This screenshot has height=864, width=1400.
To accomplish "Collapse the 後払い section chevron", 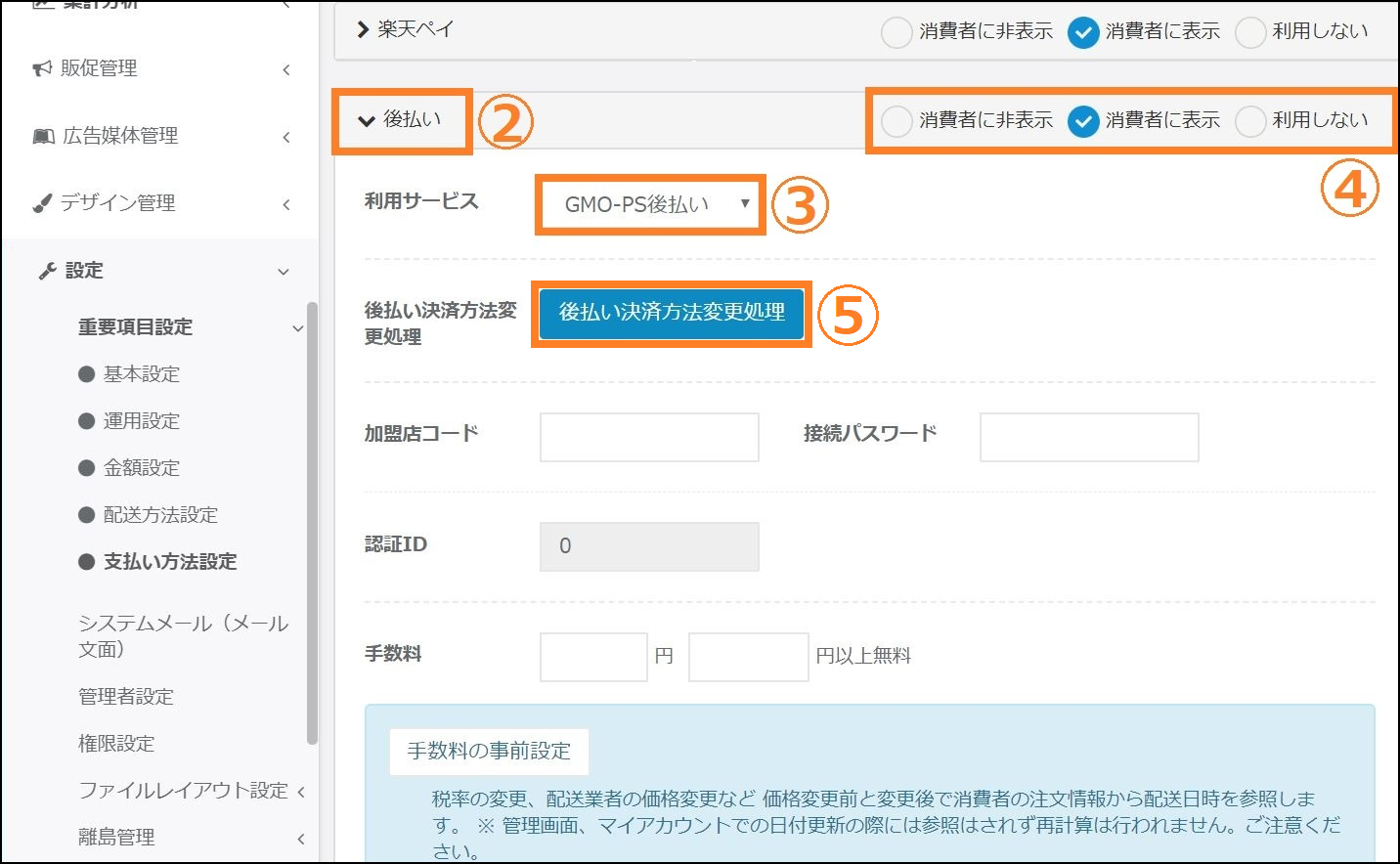I will click(x=367, y=120).
